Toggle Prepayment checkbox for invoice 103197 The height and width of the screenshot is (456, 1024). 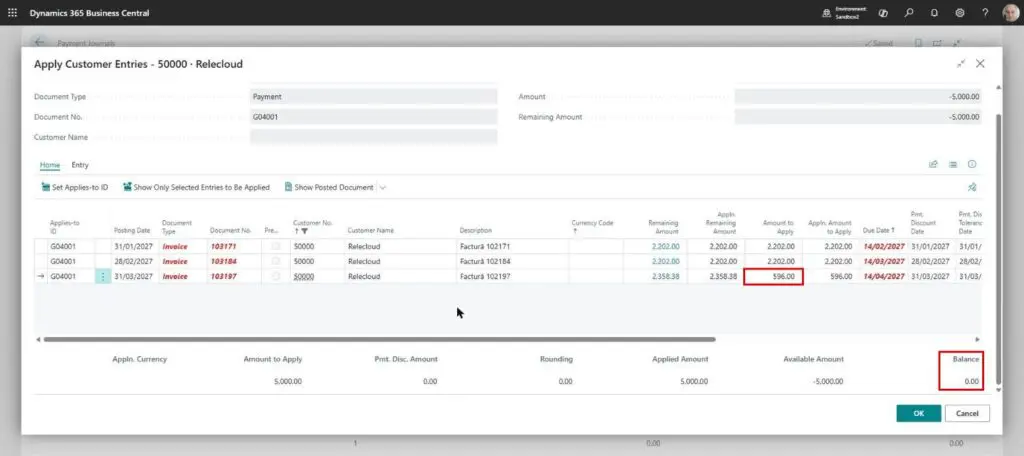pos(276,276)
